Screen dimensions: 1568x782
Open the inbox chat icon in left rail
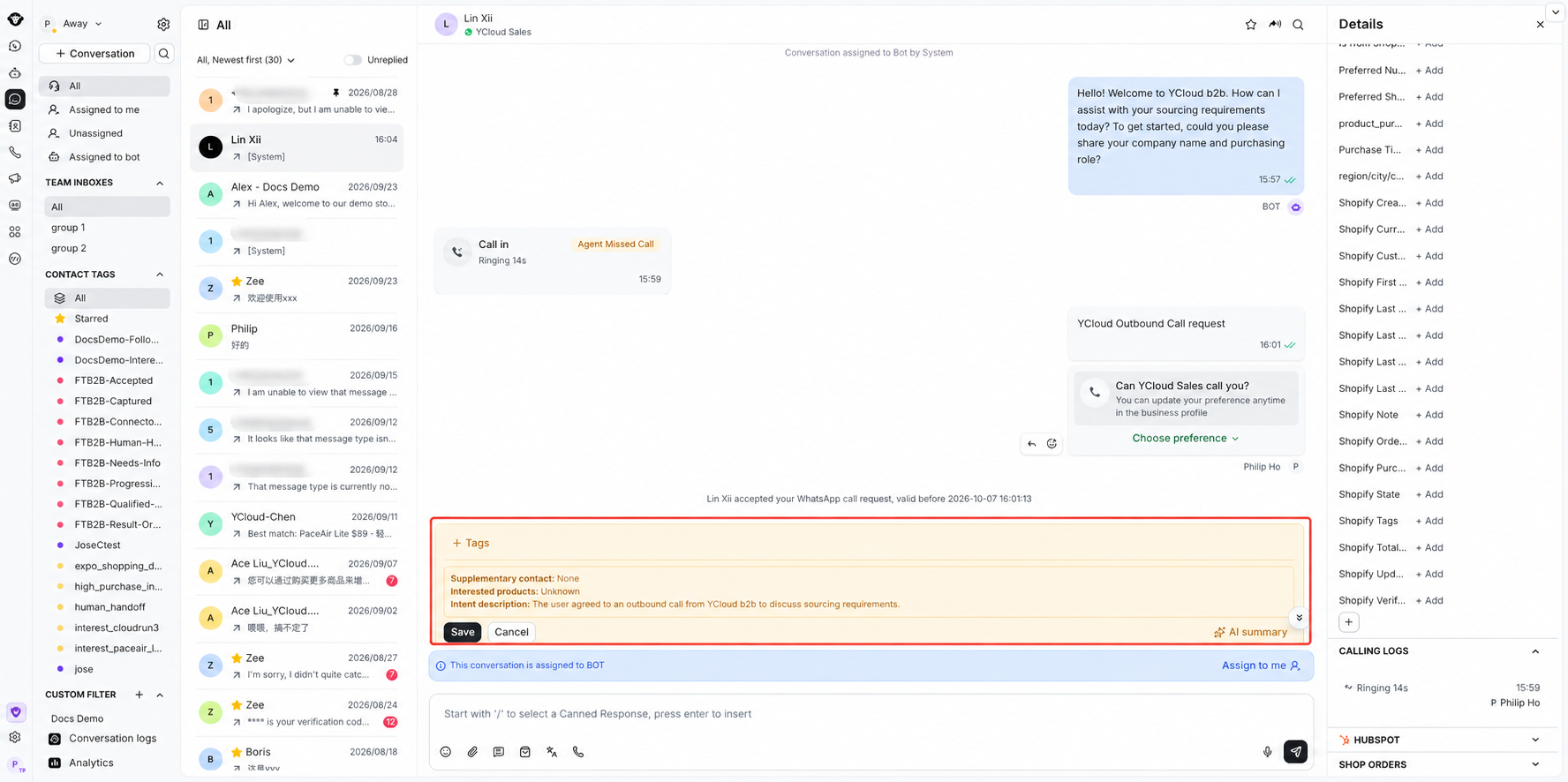pyautogui.click(x=15, y=99)
